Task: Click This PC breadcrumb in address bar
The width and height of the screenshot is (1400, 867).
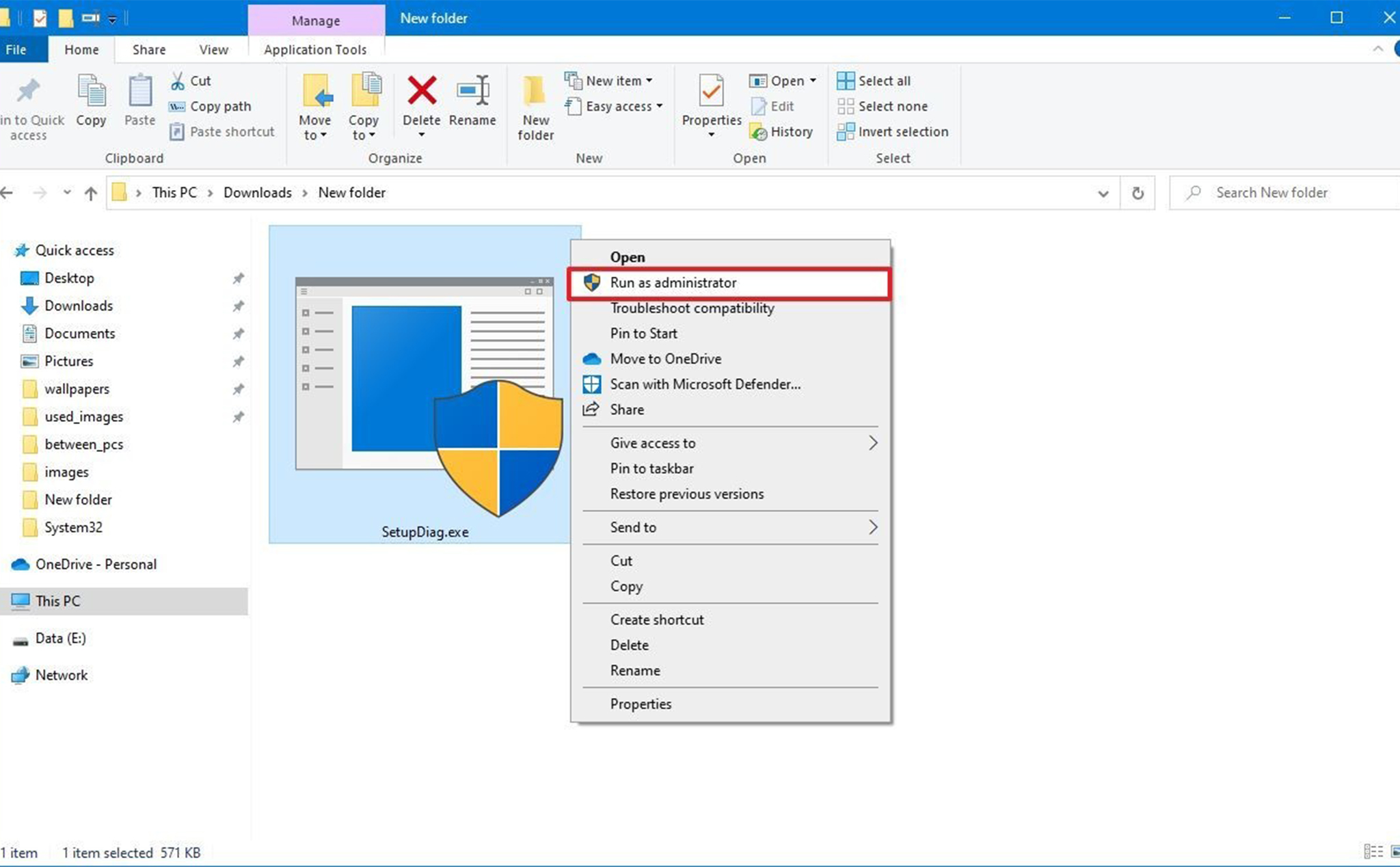Action: click(174, 193)
